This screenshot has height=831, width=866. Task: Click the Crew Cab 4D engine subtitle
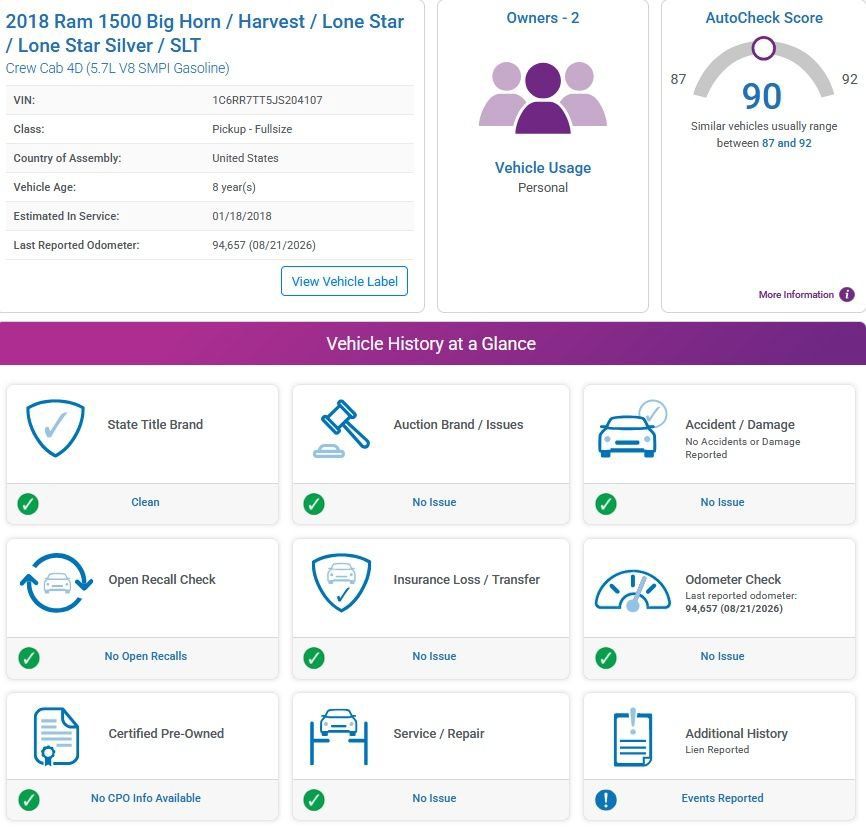[117, 68]
